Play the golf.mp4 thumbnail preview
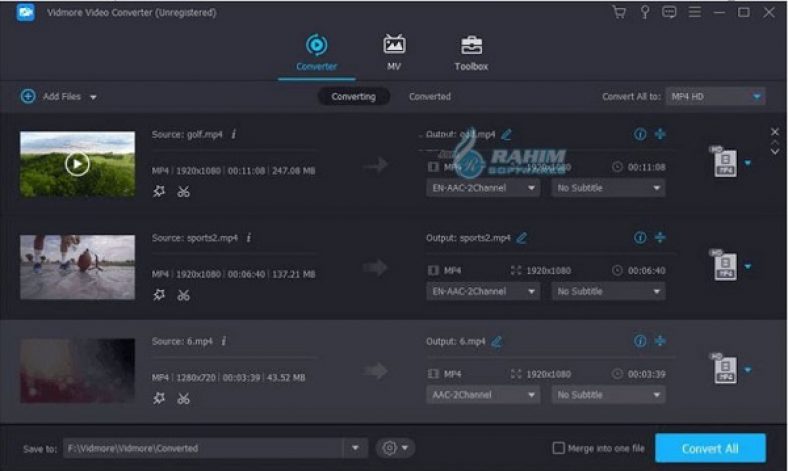 (77, 164)
